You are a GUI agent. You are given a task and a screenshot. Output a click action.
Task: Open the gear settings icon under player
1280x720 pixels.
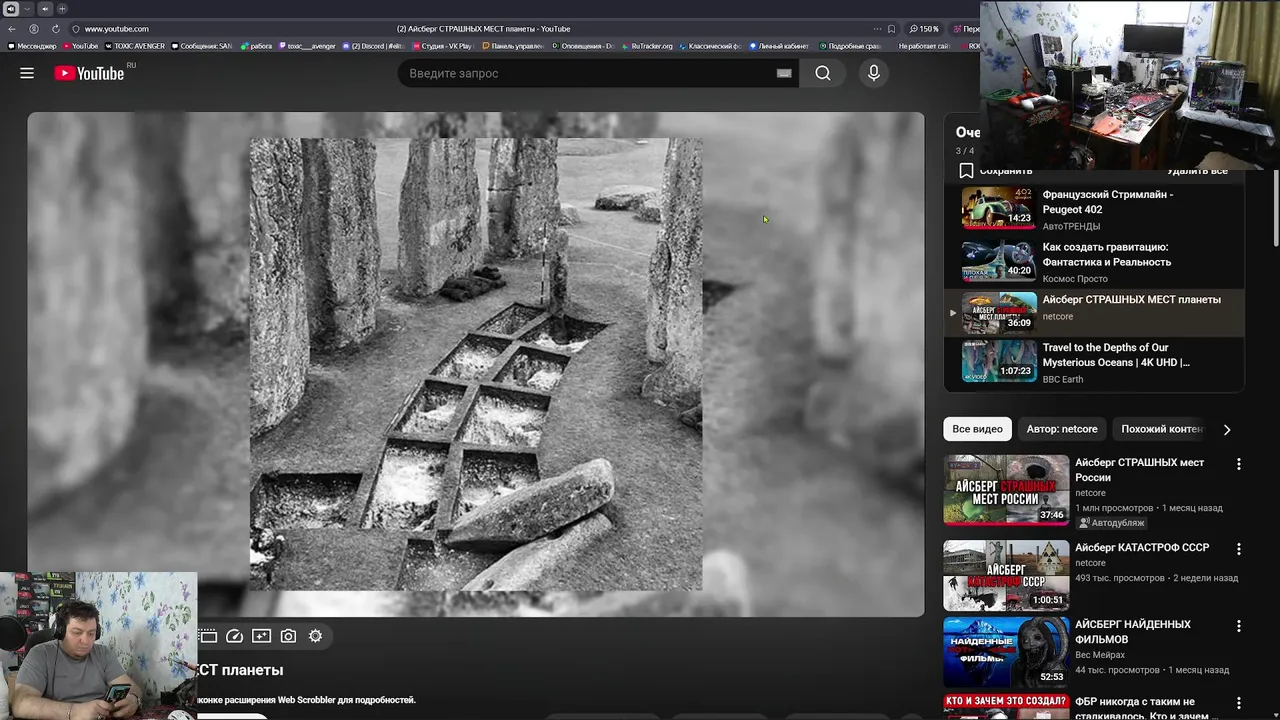[x=315, y=636]
